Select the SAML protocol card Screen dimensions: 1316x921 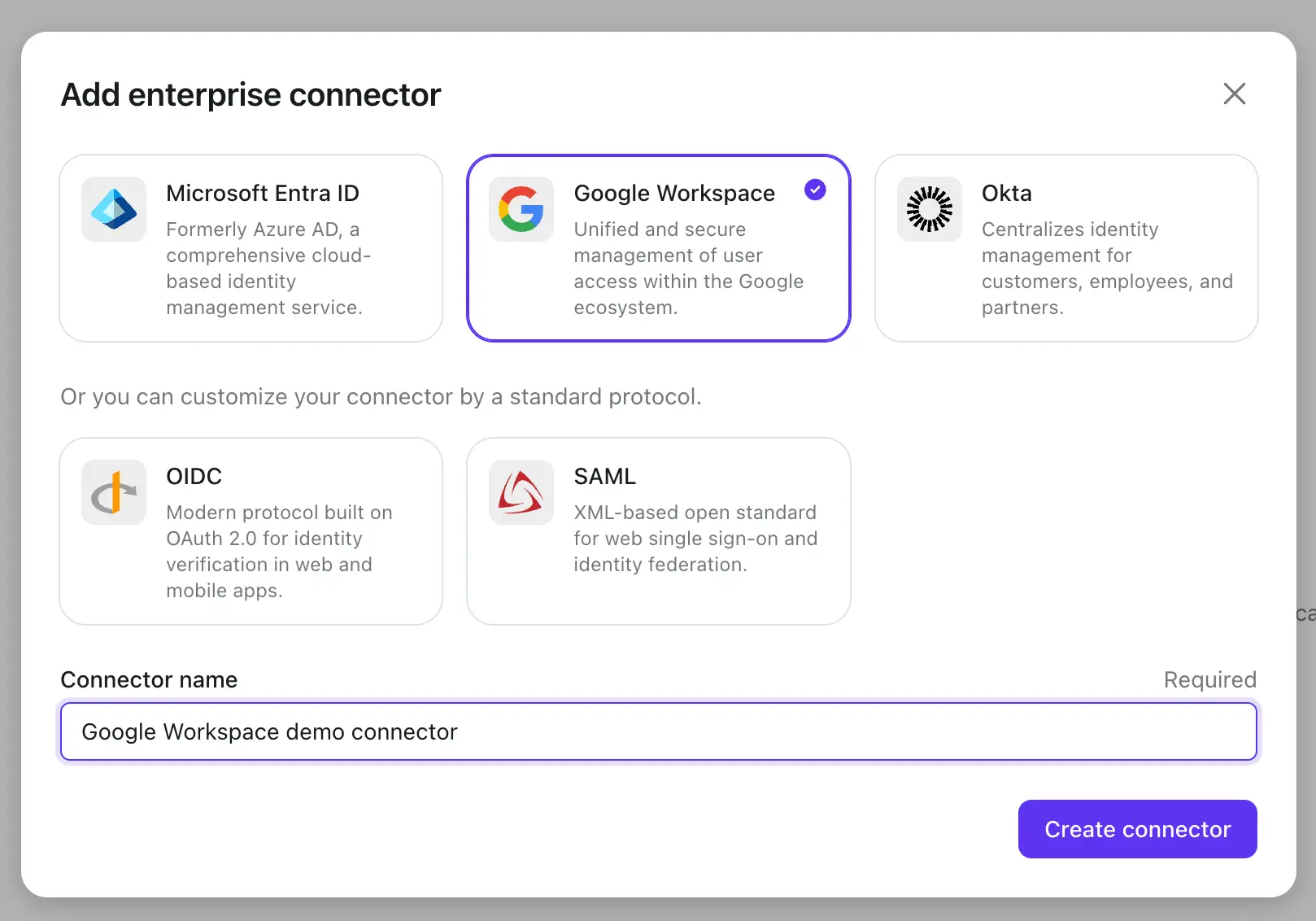point(659,530)
